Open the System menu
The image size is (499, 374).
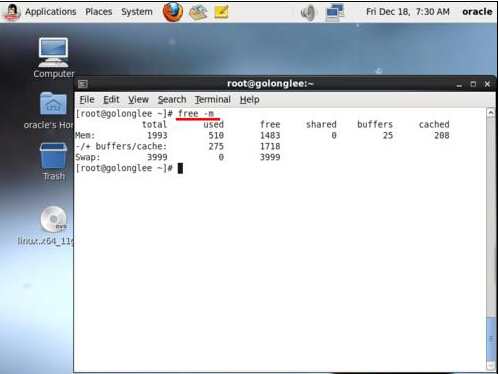[x=137, y=12]
